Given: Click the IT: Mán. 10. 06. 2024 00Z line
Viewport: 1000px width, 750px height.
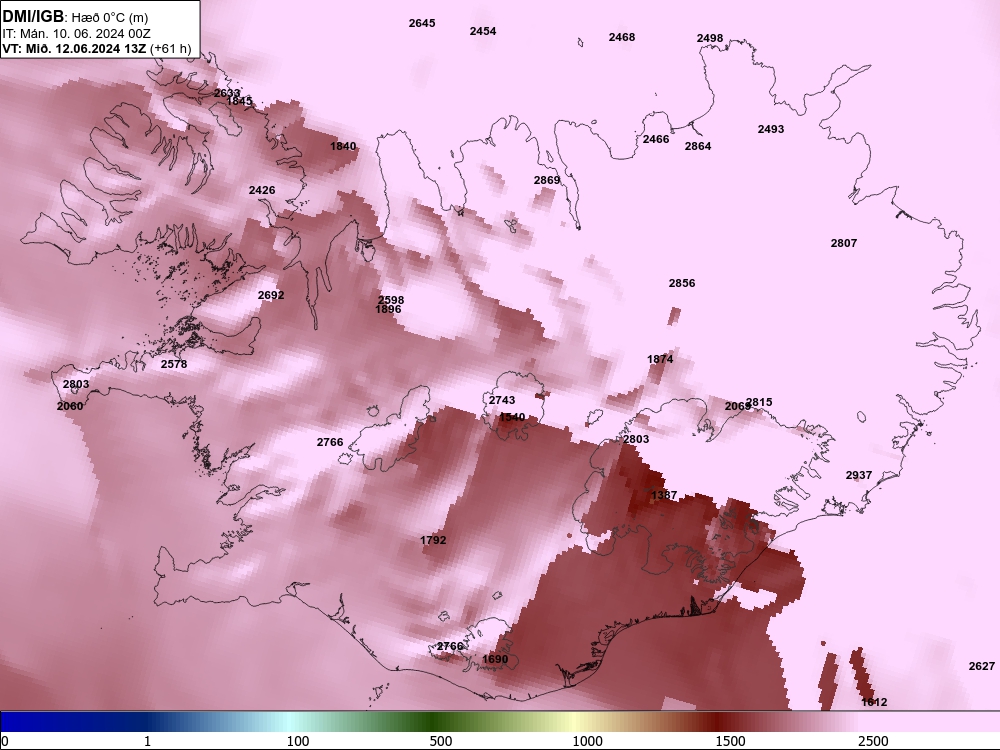Looking at the screenshot, I should coord(77,33).
